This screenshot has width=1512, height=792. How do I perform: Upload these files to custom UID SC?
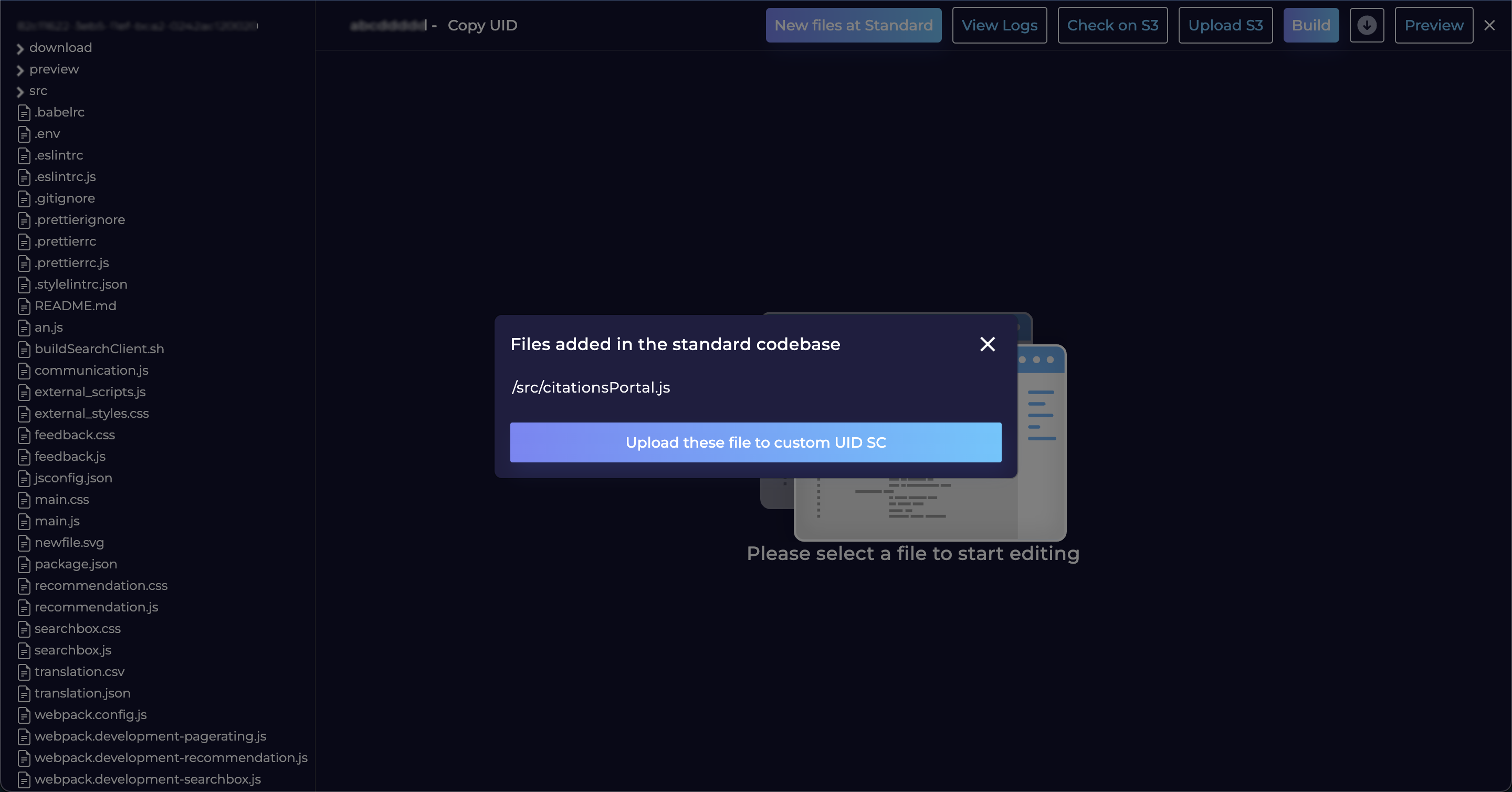tap(755, 442)
